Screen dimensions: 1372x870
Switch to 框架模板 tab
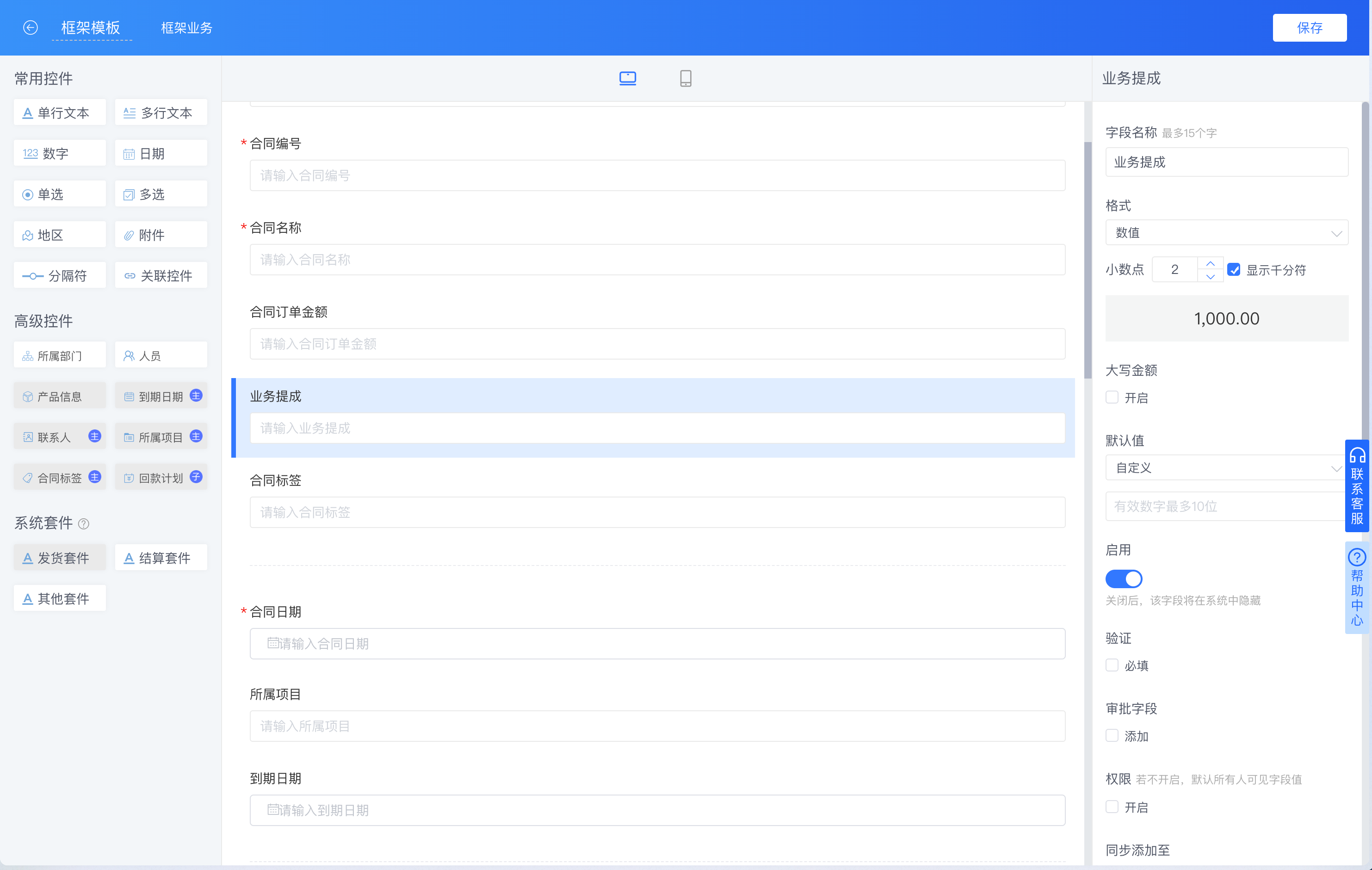pos(91,27)
